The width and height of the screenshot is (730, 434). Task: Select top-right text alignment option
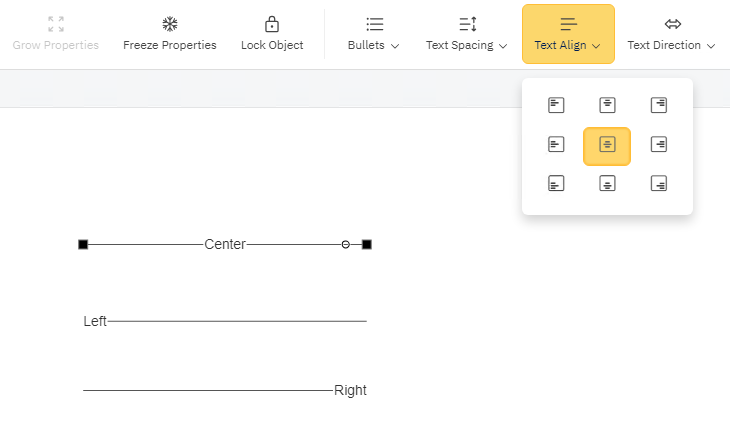click(x=658, y=105)
